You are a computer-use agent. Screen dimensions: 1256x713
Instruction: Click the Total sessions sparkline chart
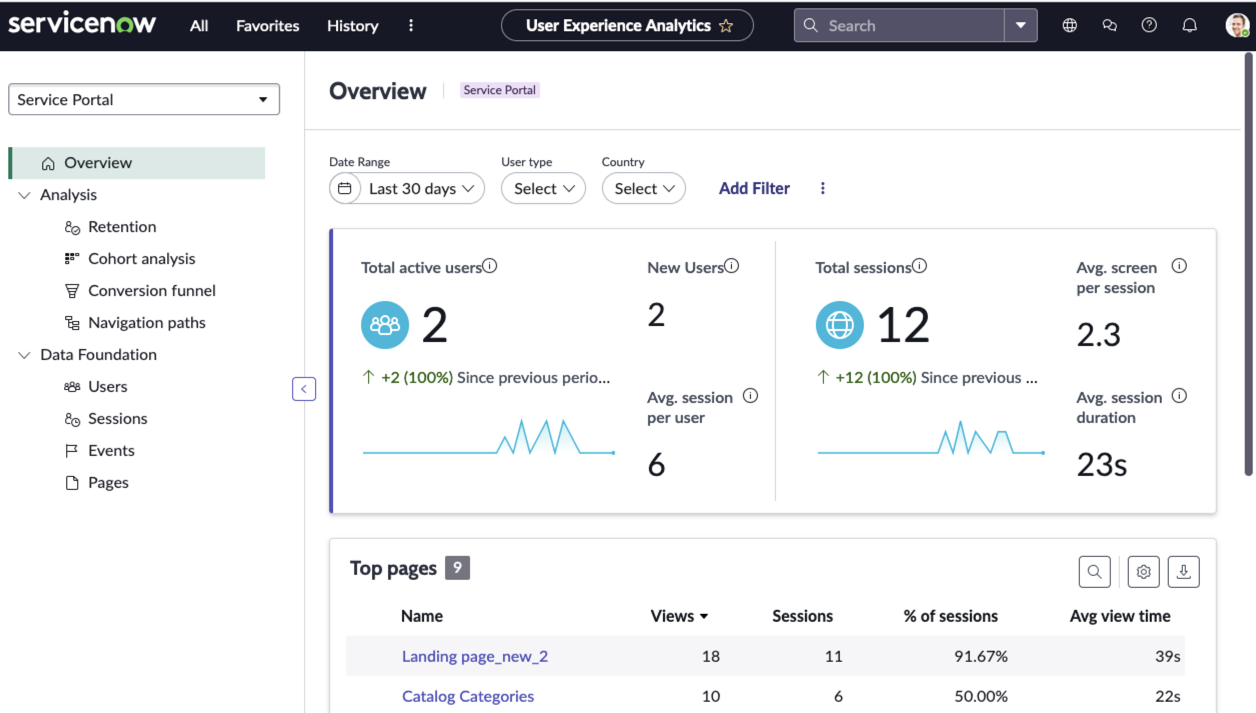point(931,439)
